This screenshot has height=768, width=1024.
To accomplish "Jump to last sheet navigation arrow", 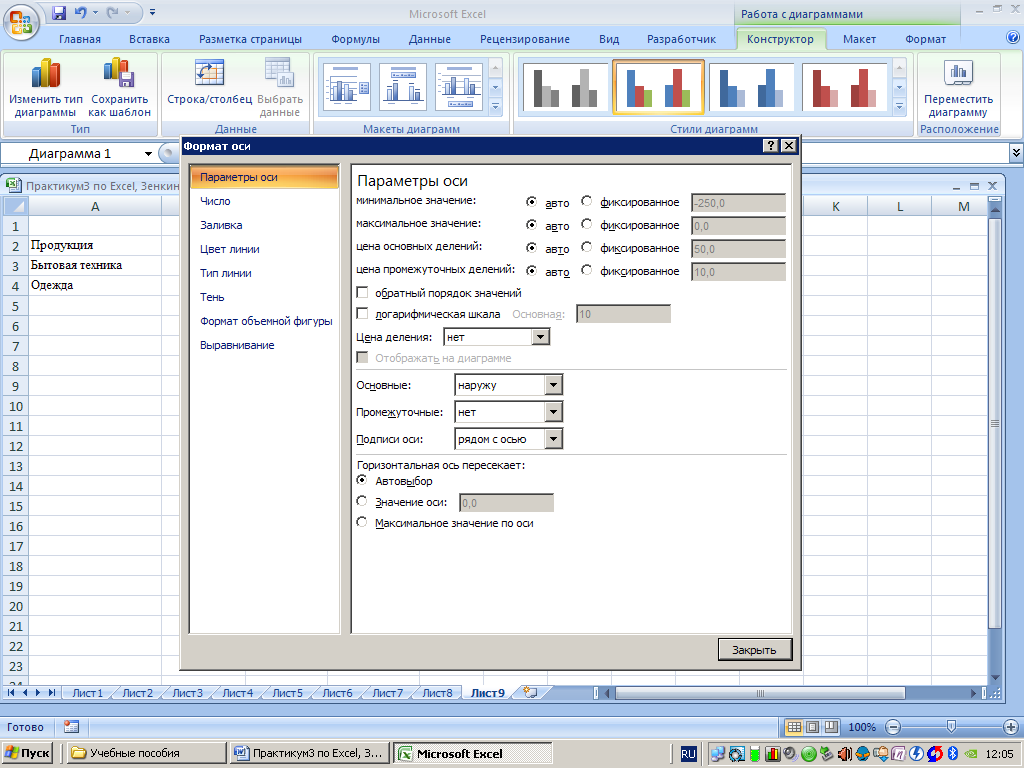I will coord(52,693).
